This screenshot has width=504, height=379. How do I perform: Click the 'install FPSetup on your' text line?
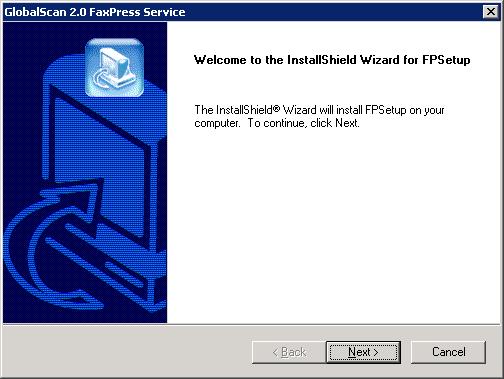(x=390, y=110)
